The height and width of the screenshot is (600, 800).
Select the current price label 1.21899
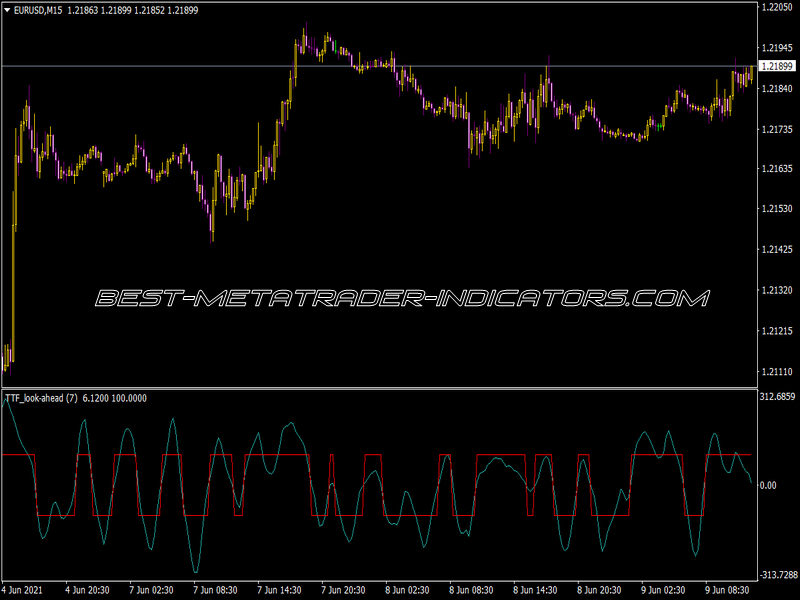[777, 66]
